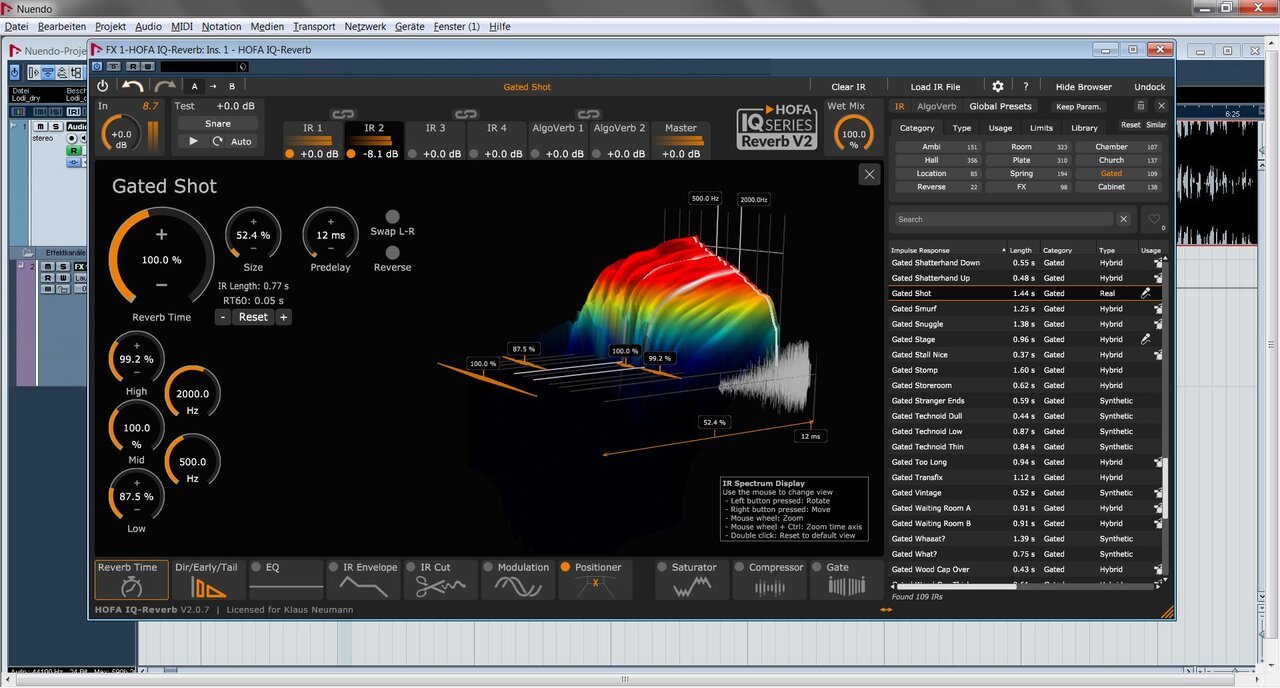Image resolution: width=1280 pixels, height=688 pixels.
Task: Clear the search field with X icon
Action: [1123, 219]
